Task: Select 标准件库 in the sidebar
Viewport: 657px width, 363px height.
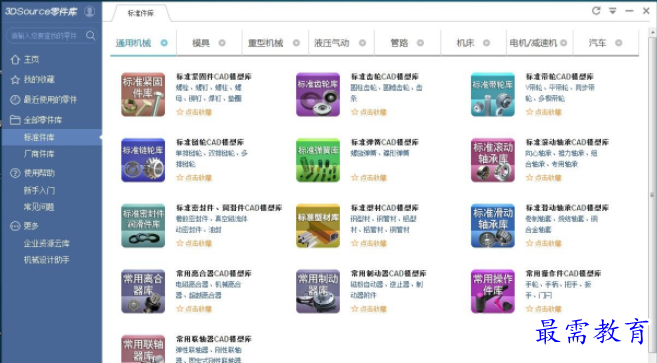Action: 51,137
